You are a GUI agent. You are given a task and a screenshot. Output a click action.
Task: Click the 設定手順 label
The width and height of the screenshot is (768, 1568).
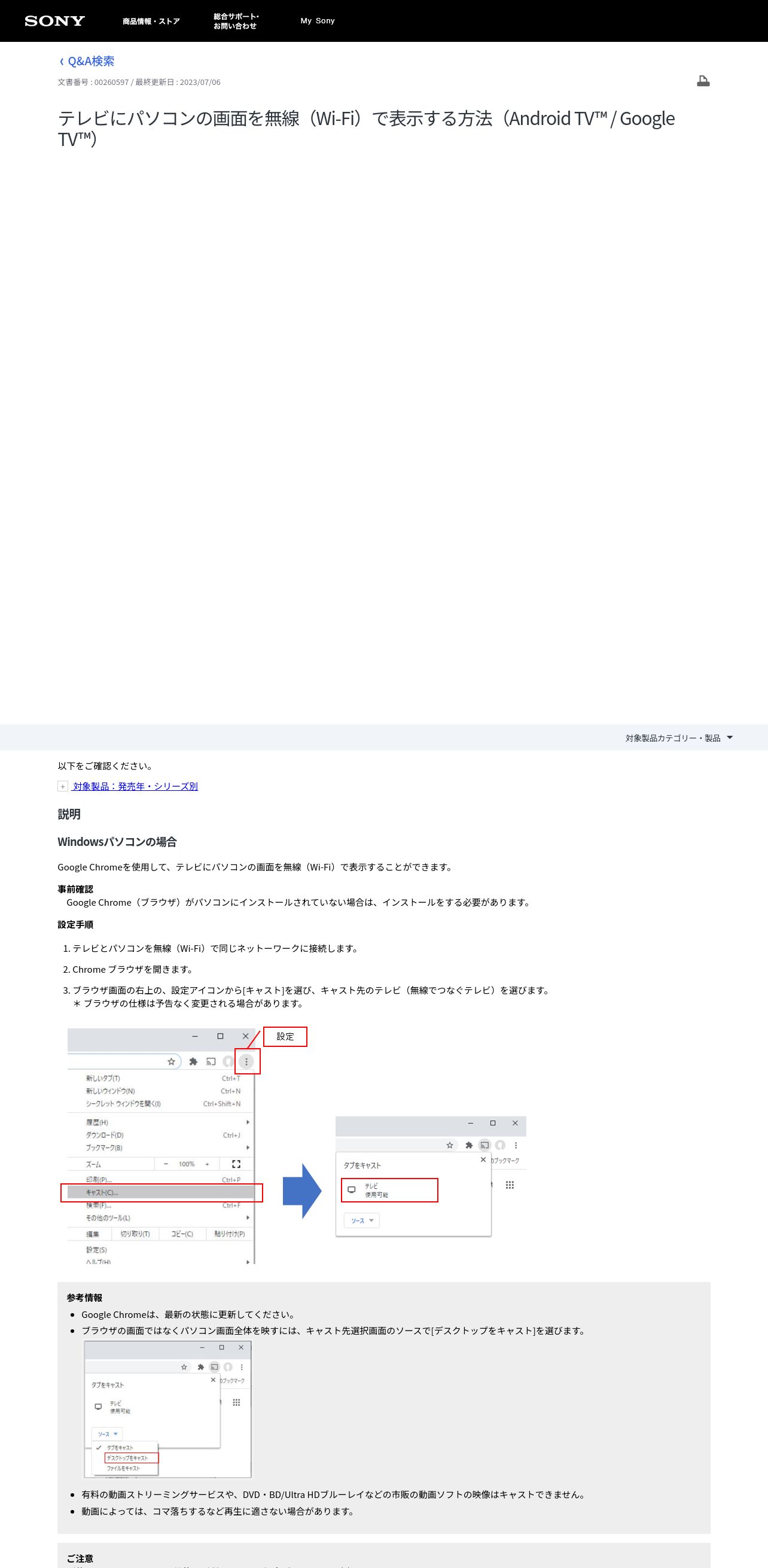(x=75, y=925)
